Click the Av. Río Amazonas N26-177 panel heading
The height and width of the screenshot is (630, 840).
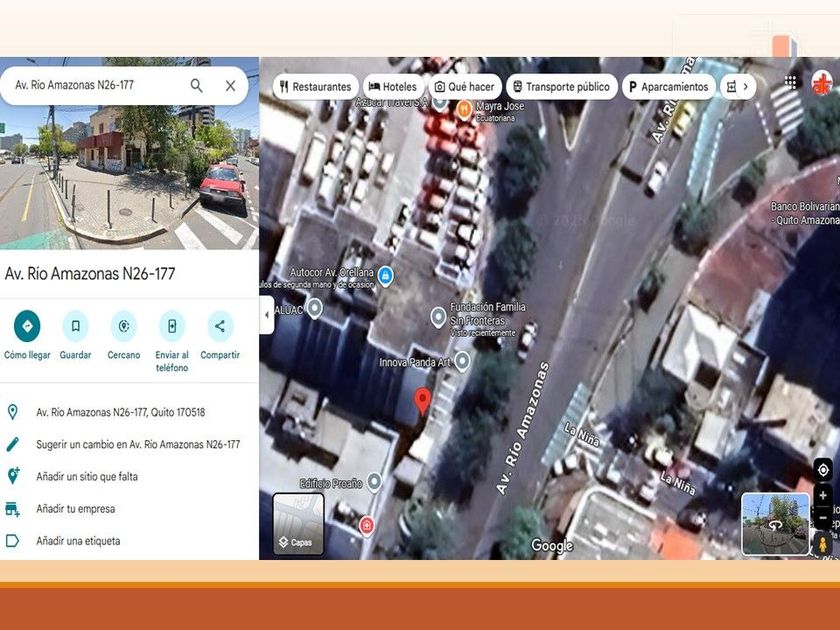click(x=90, y=274)
